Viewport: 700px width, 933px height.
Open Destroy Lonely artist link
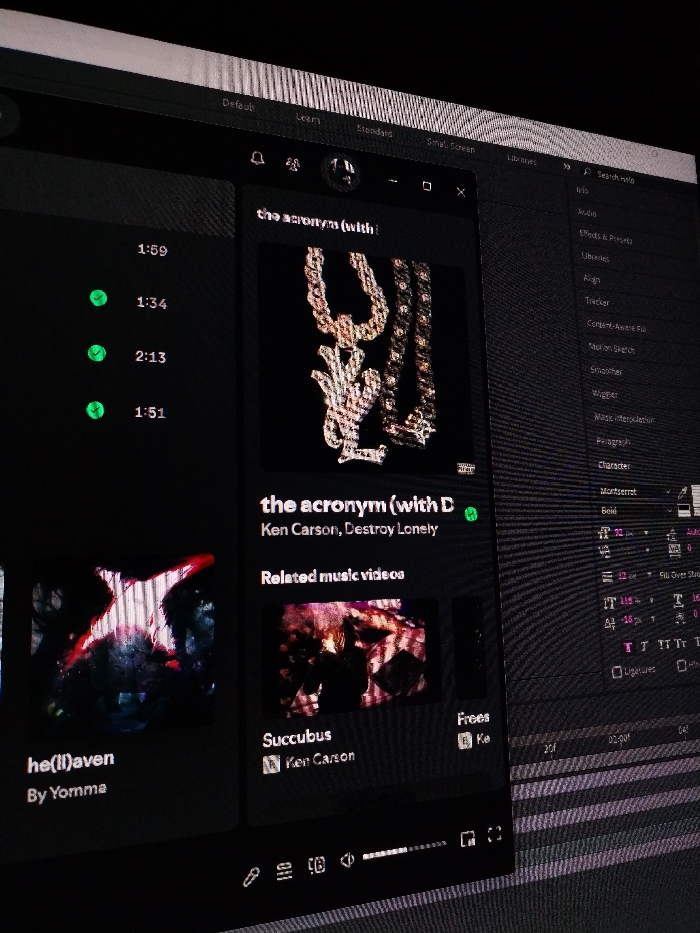click(392, 528)
